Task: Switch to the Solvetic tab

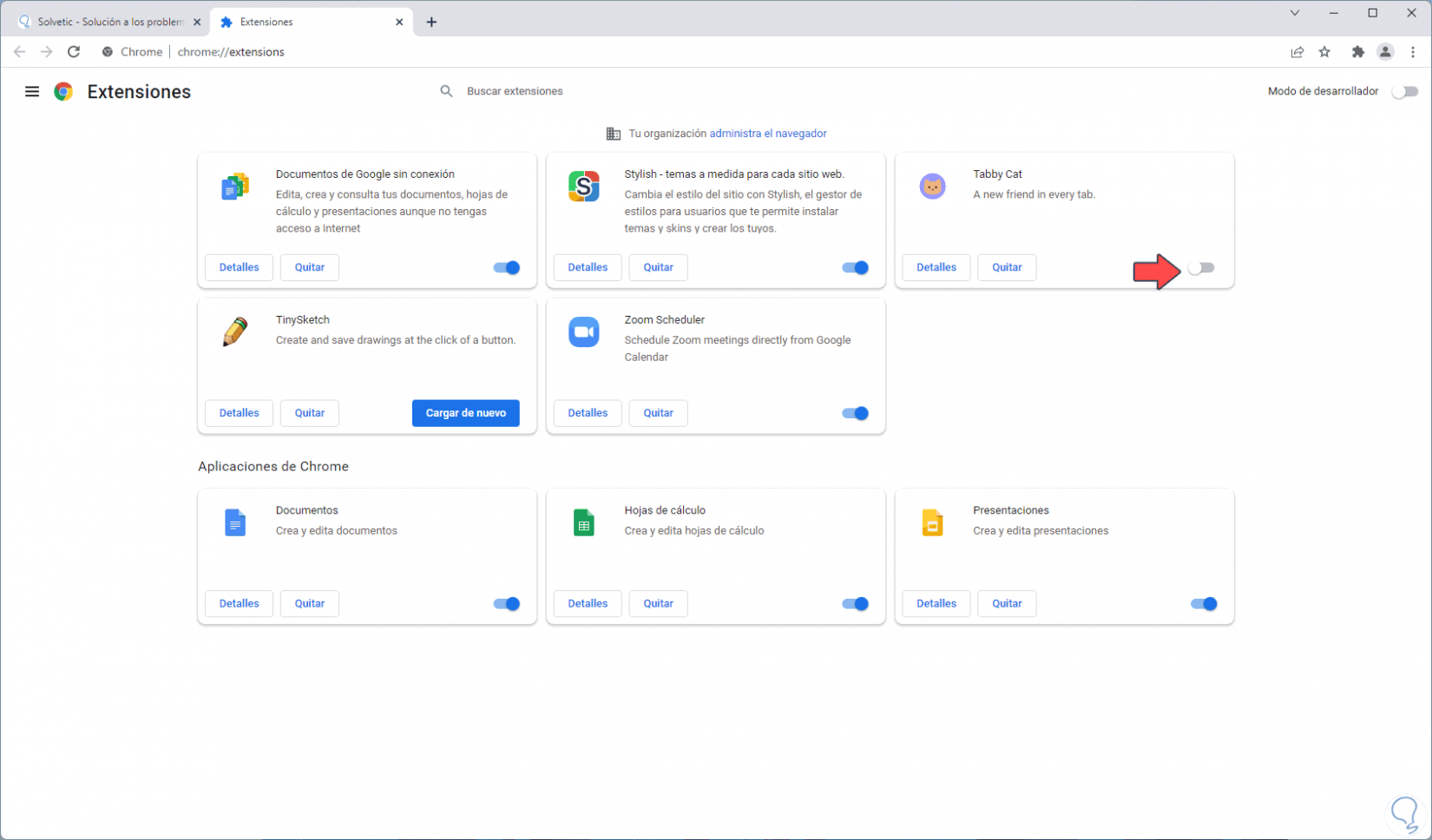Action: pyautogui.click(x=109, y=22)
